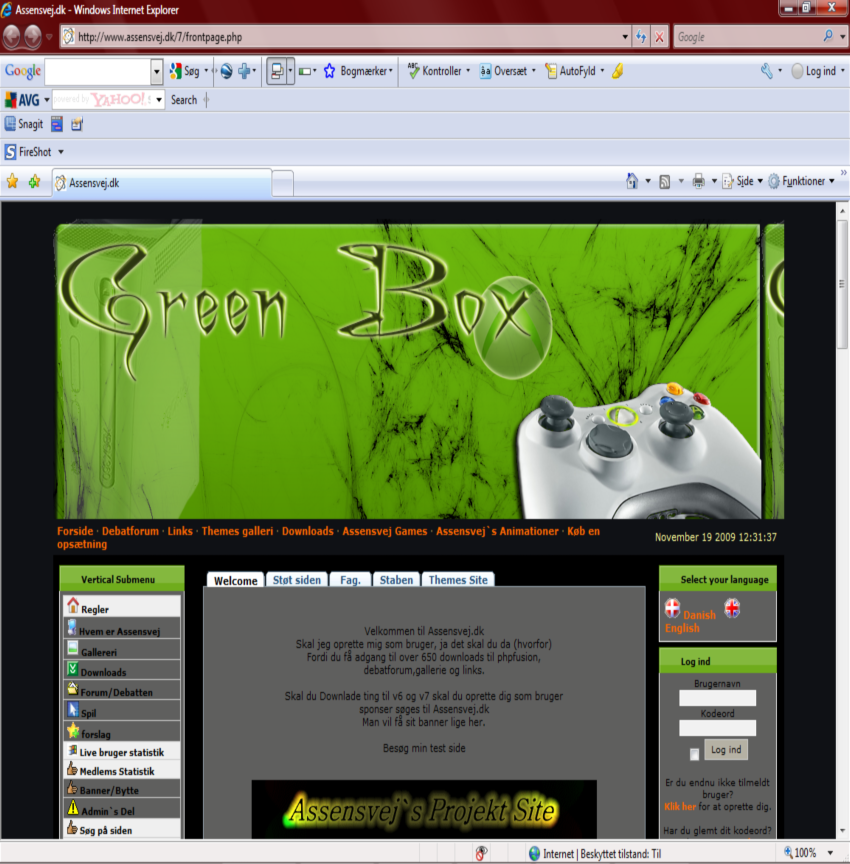Click the popup blocker status bar icon

point(481,854)
